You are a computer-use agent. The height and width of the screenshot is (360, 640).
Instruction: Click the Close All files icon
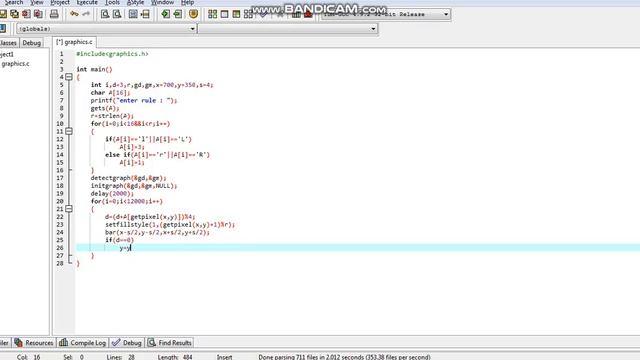point(38,14)
